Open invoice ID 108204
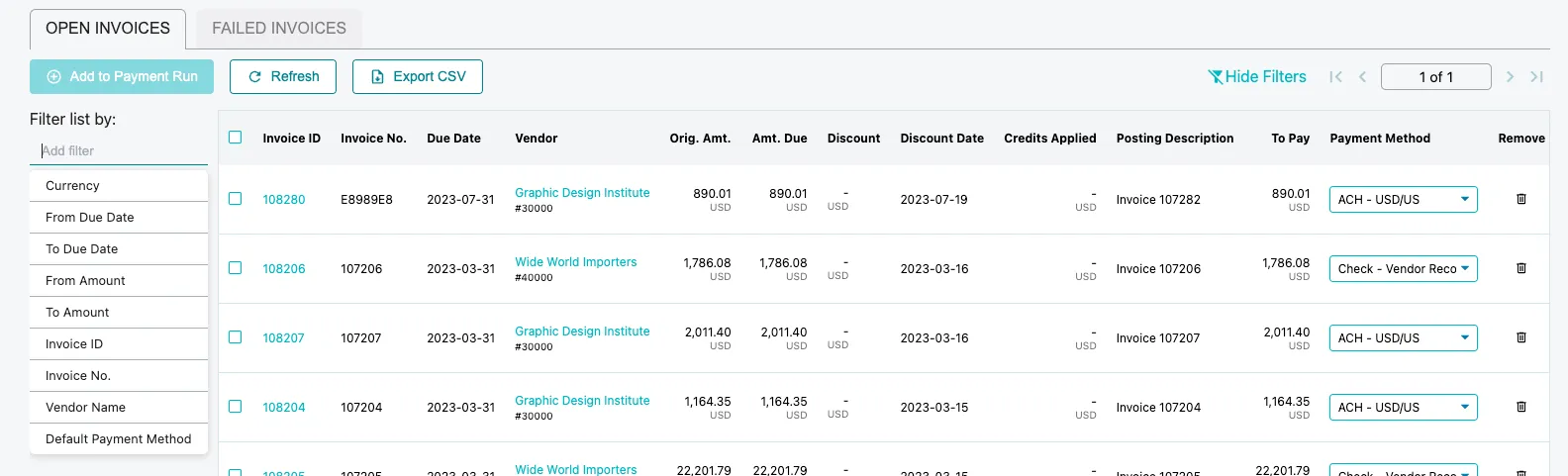The width and height of the screenshot is (1568, 476). click(284, 408)
